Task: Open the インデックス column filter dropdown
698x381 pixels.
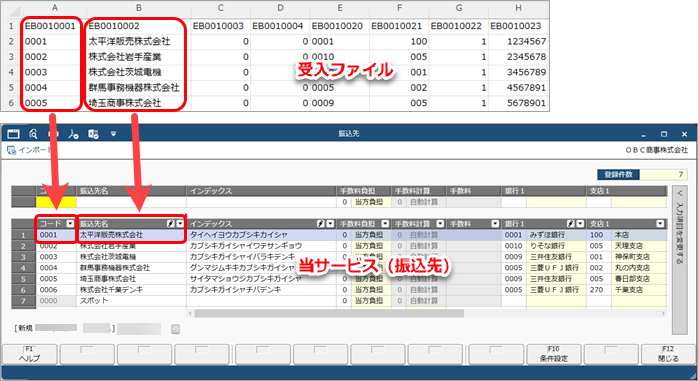Action: (x=330, y=223)
